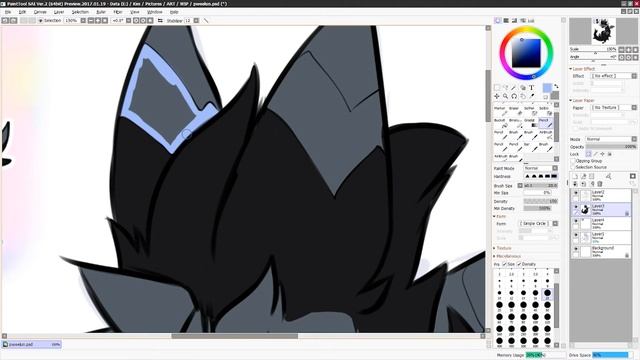Toggle visibility of Layer3

(x=576, y=207)
